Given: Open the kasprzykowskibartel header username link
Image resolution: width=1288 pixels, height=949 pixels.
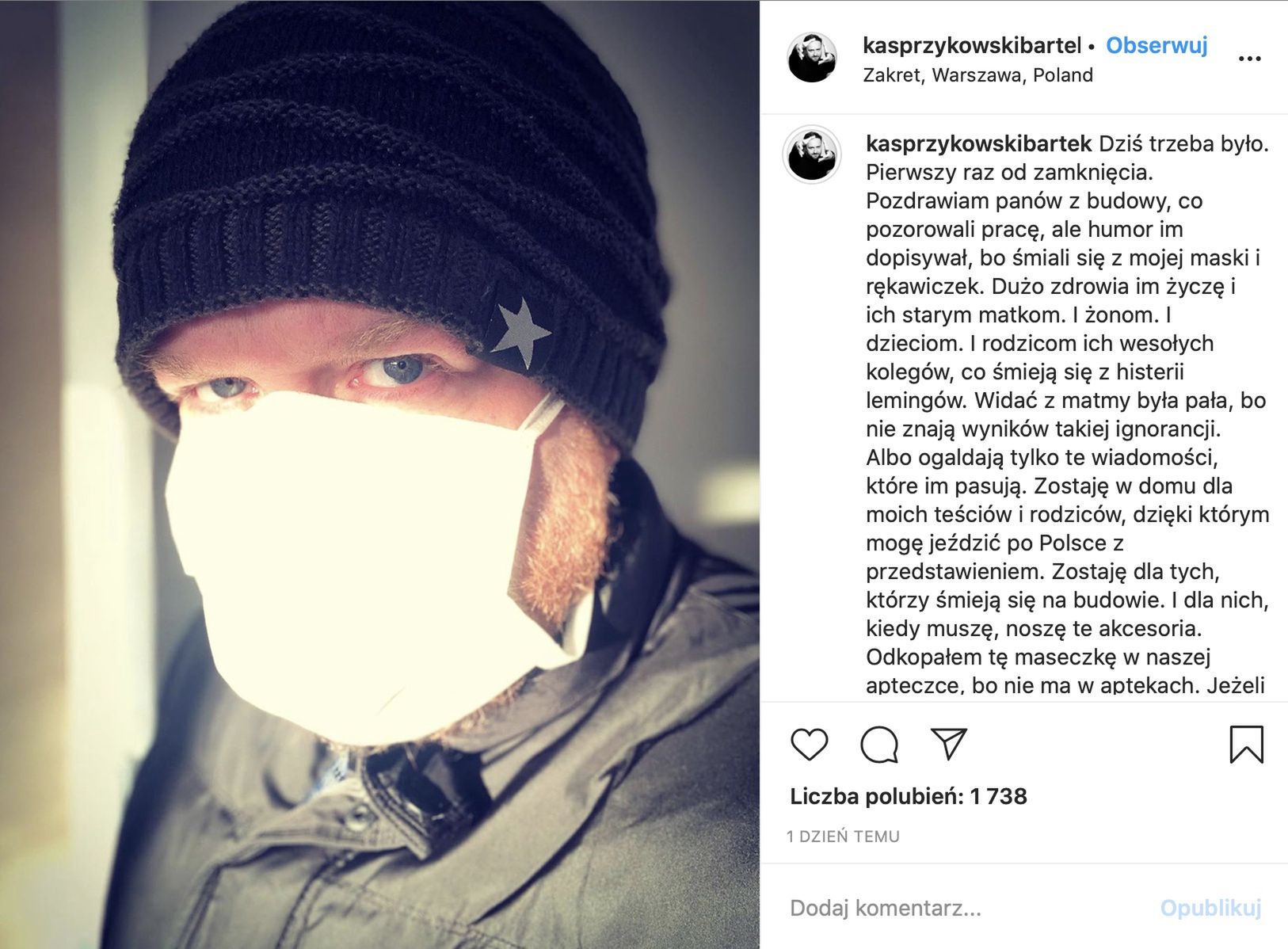Looking at the screenshot, I should [x=972, y=46].
